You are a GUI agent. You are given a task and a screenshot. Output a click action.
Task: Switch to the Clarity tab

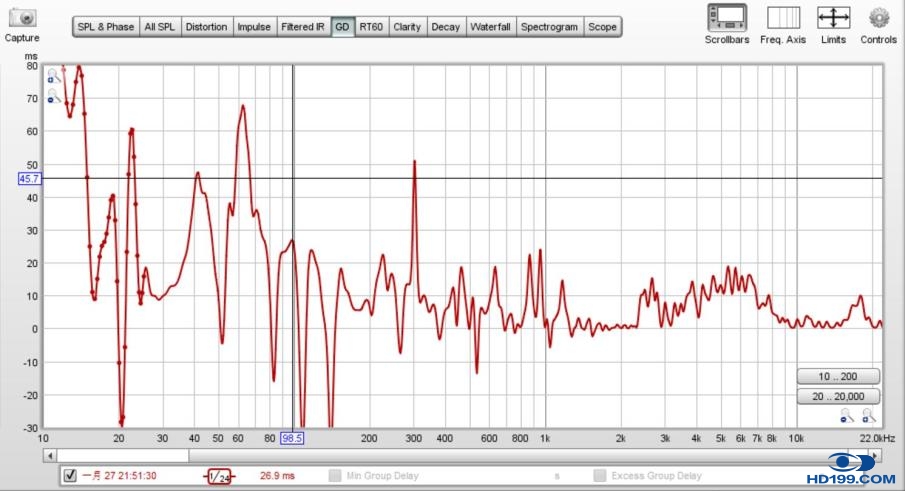click(x=407, y=27)
